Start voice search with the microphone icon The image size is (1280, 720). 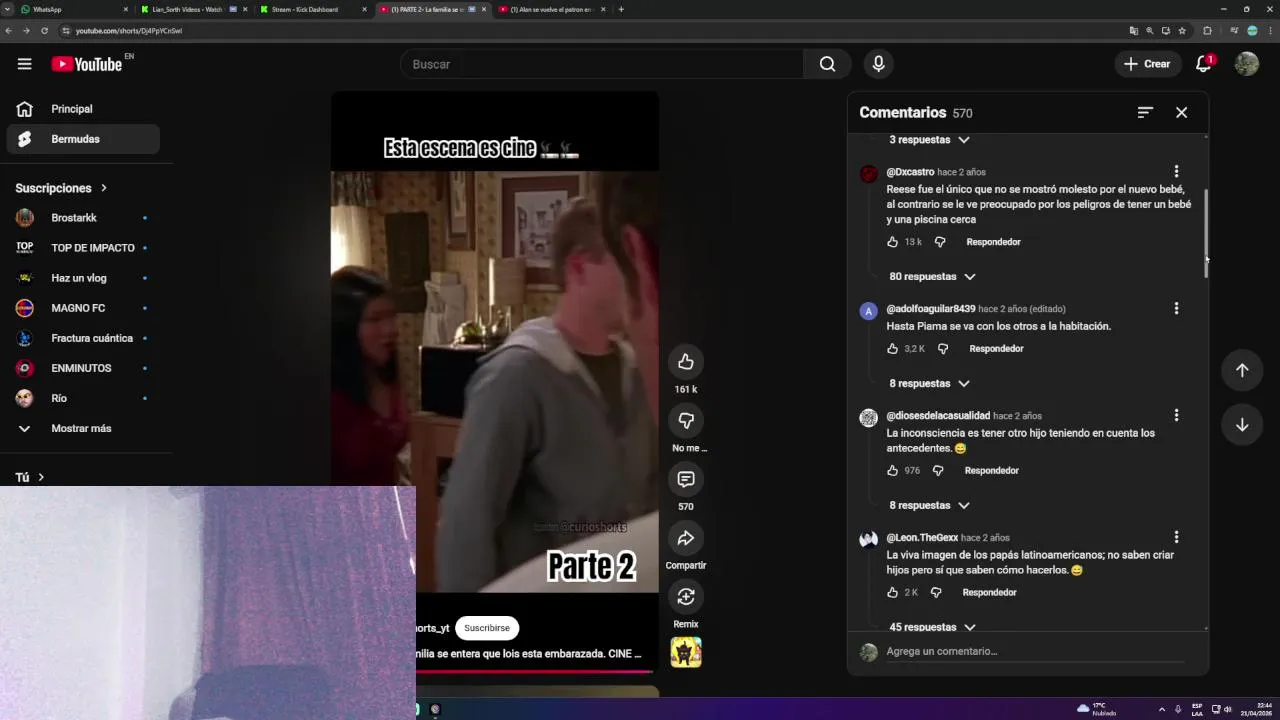878,64
